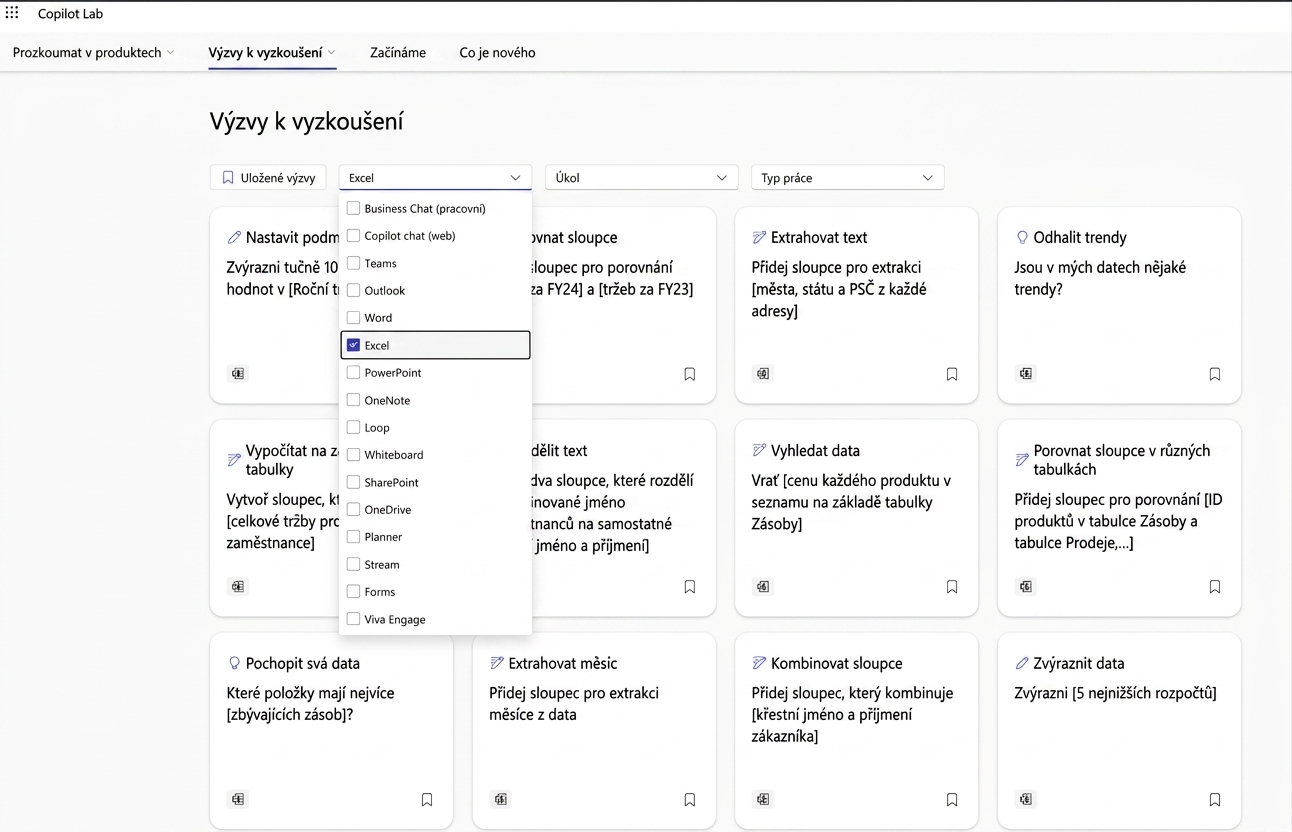Open the Co je nového tab
Image resolution: width=1292 pixels, height=832 pixels.
click(x=497, y=52)
